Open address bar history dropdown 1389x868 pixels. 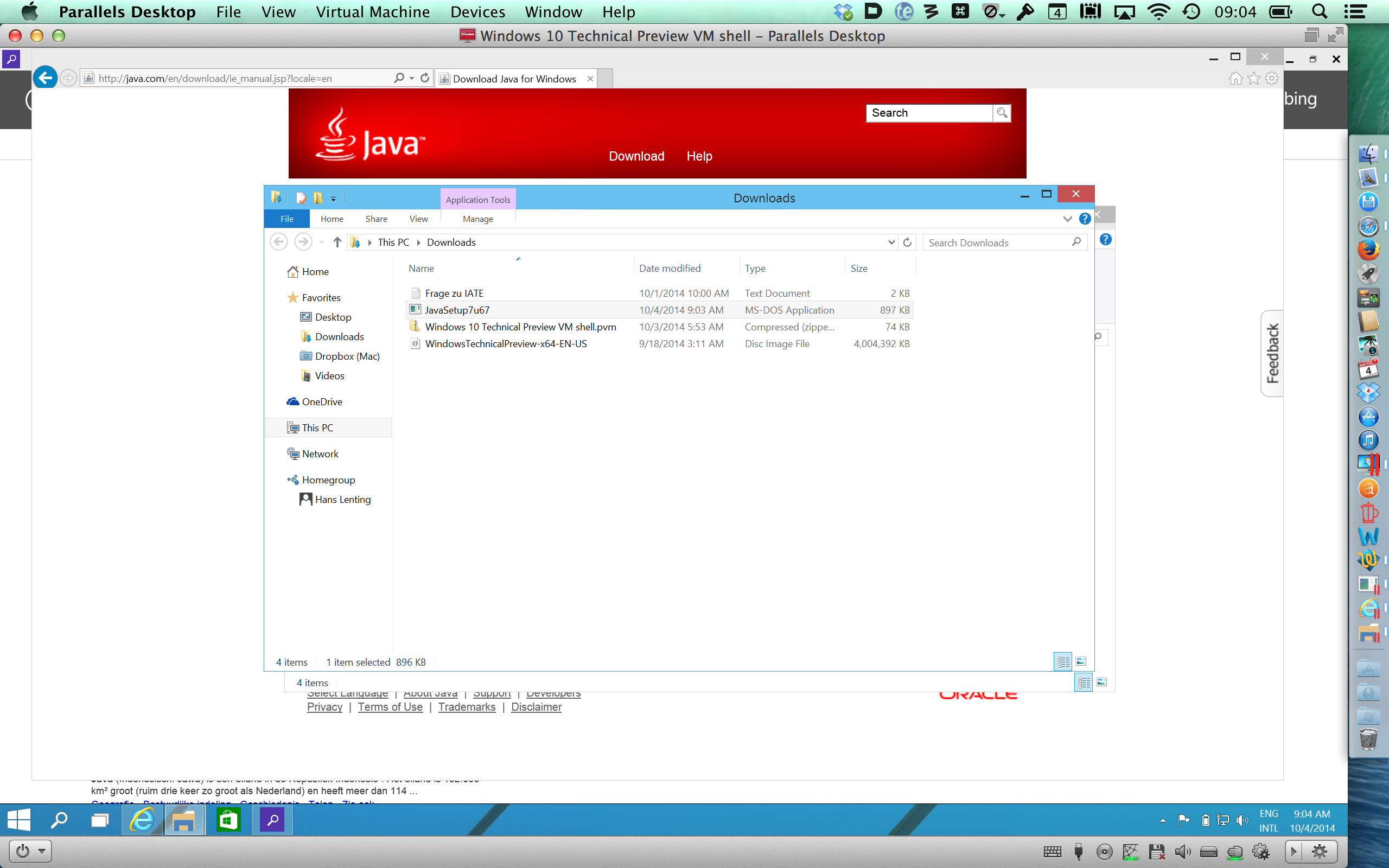tap(891, 242)
